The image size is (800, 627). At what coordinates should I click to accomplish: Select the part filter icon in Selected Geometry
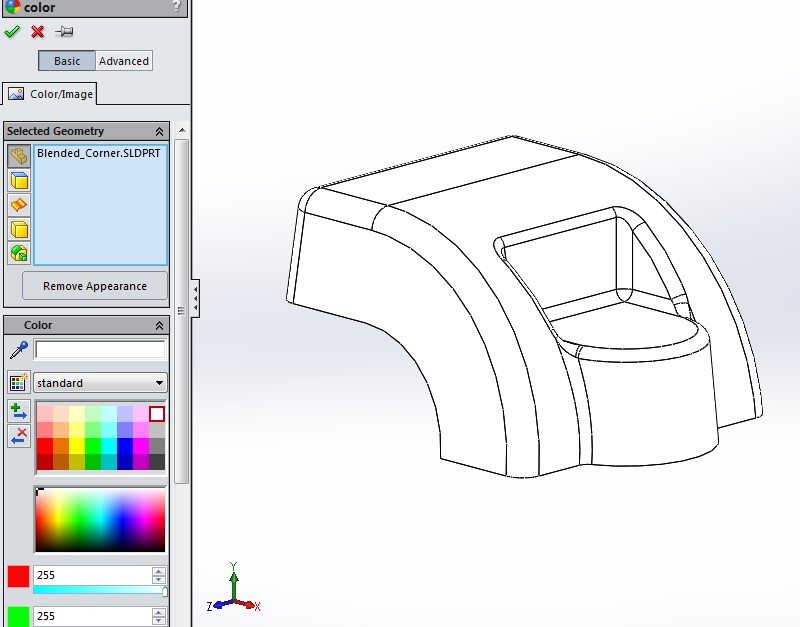(x=19, y=156)
